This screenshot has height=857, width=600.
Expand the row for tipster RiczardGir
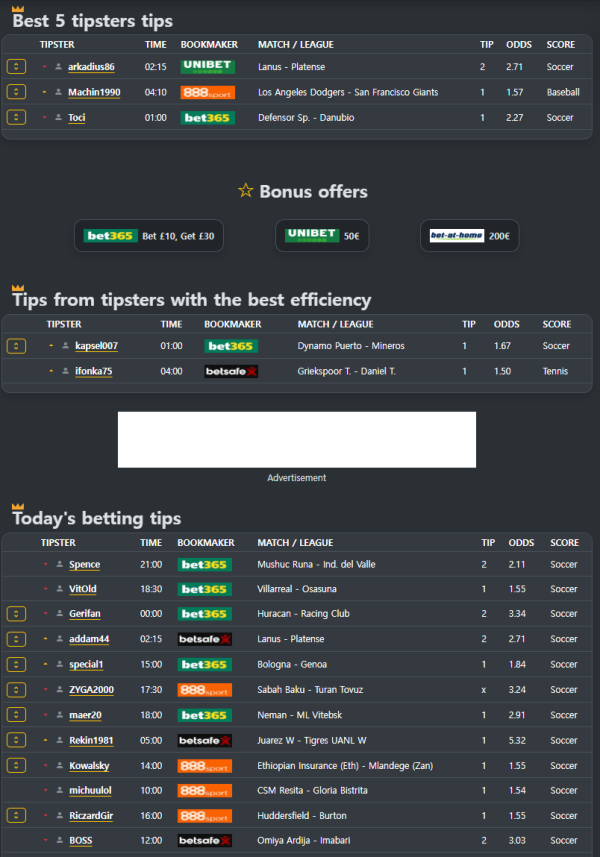click(x=16, y=816)
